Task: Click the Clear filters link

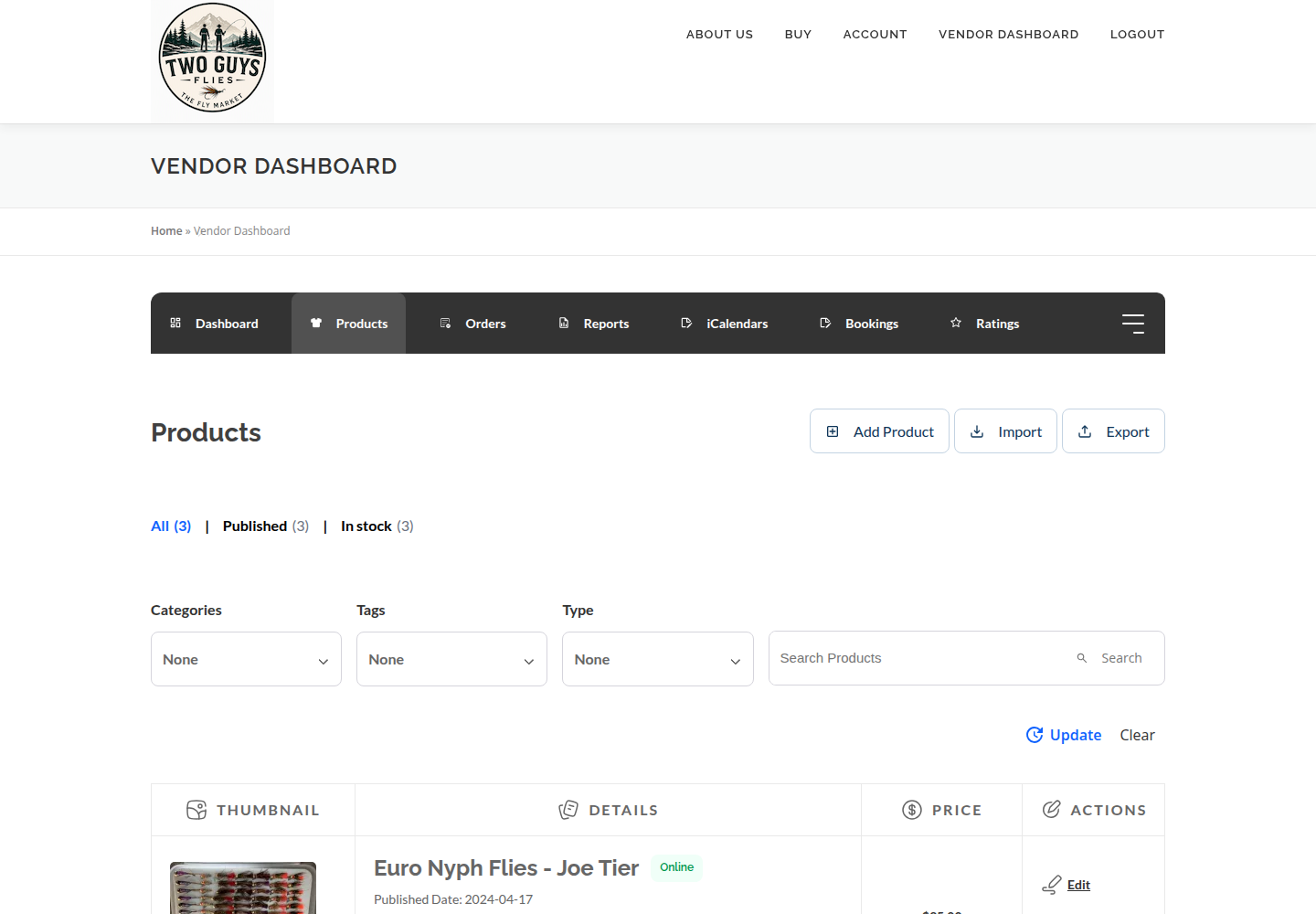Action: tap(1137, 735)
